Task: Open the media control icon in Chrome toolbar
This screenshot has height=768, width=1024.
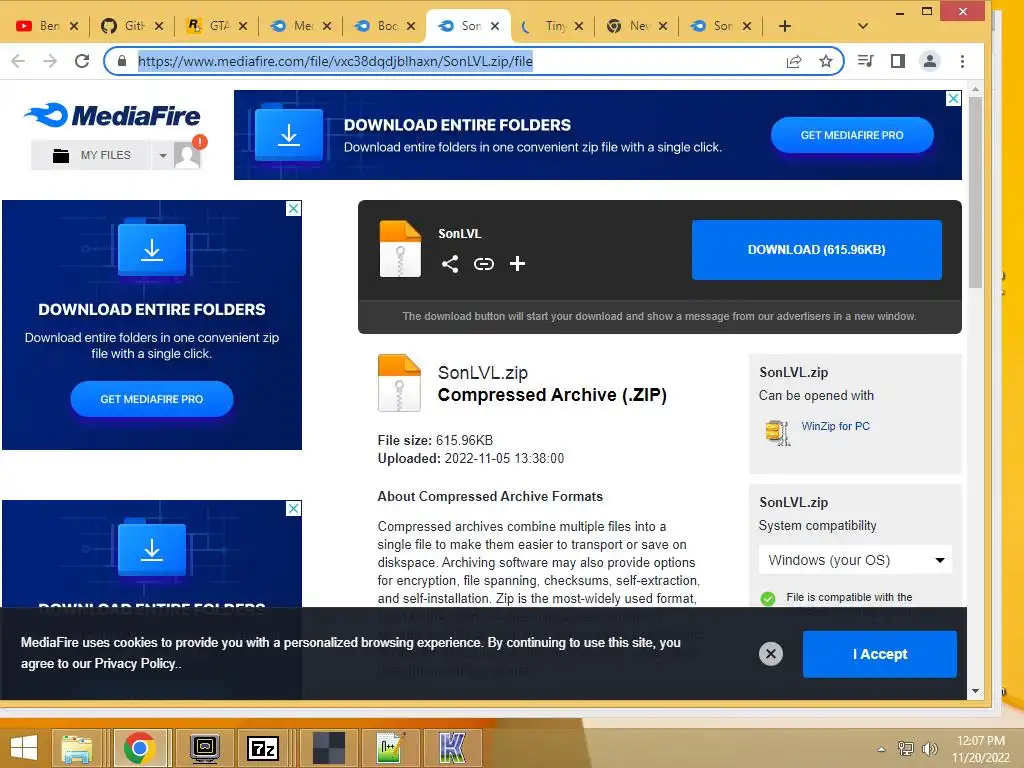Action: (x=866, y=61)
